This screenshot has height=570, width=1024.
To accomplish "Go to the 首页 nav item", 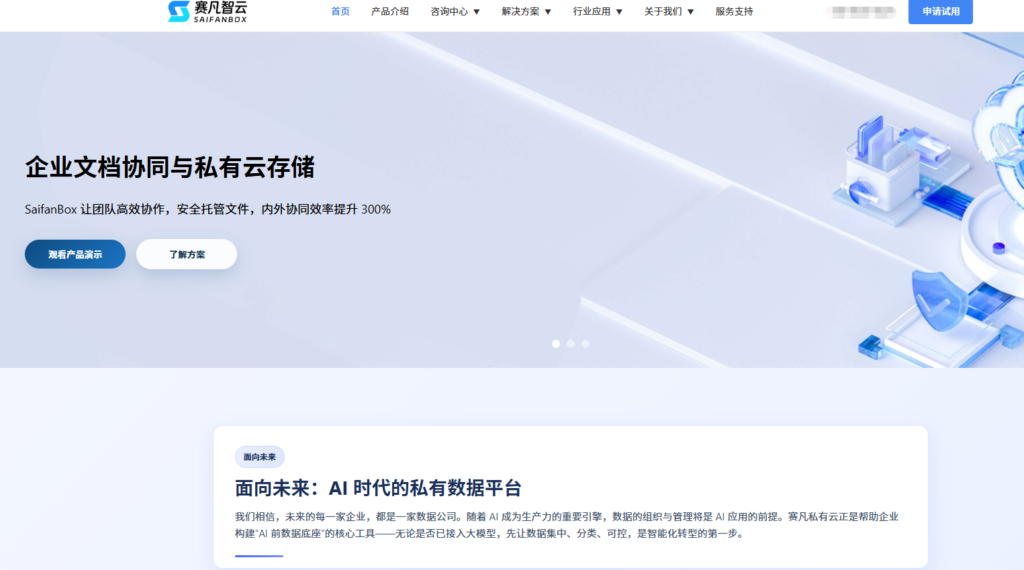I will 340,12.
